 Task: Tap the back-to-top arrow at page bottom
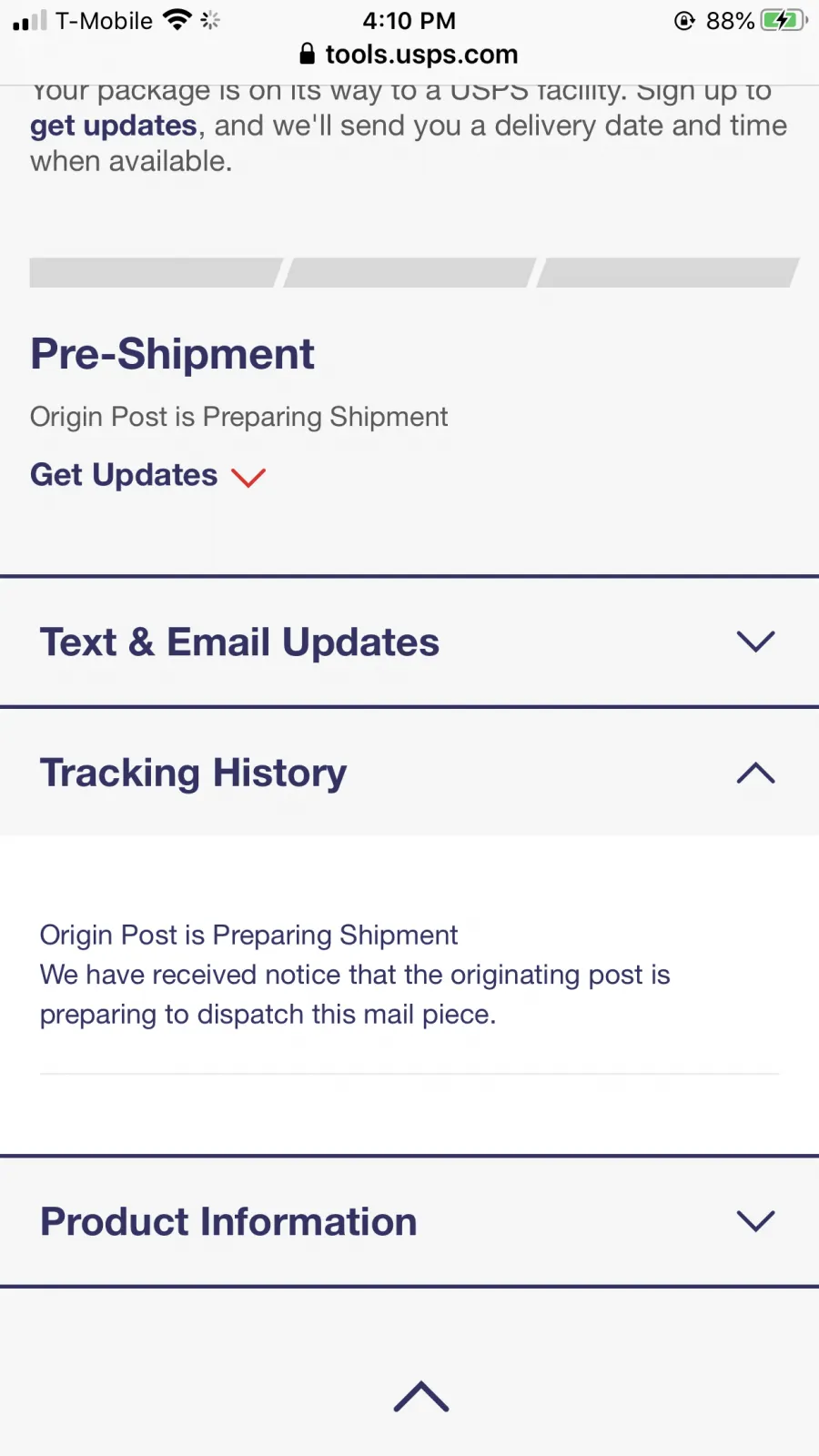pyautogui.click(x=421, y=1396)
